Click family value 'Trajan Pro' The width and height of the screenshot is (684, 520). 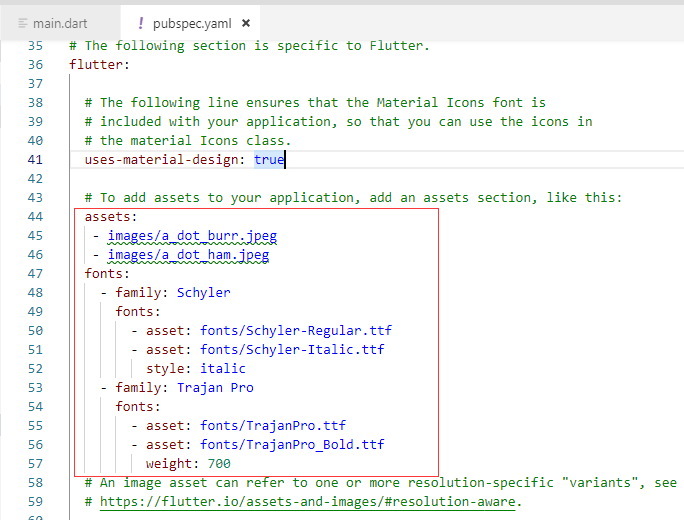215,388
